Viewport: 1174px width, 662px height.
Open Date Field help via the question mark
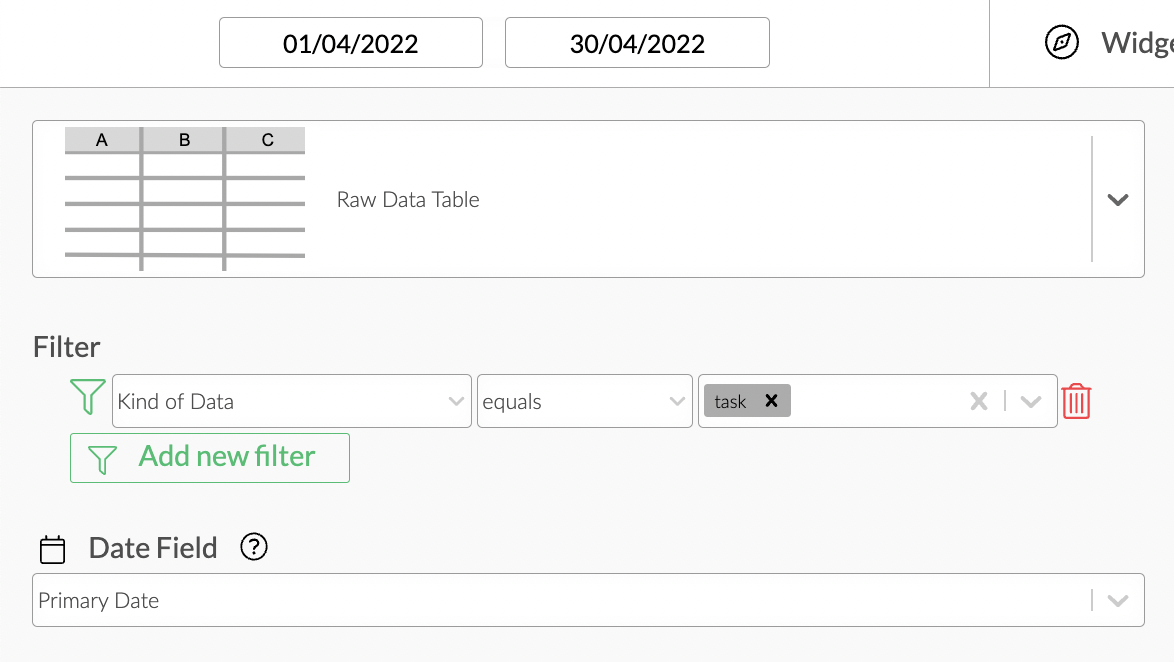pos(253,548)
